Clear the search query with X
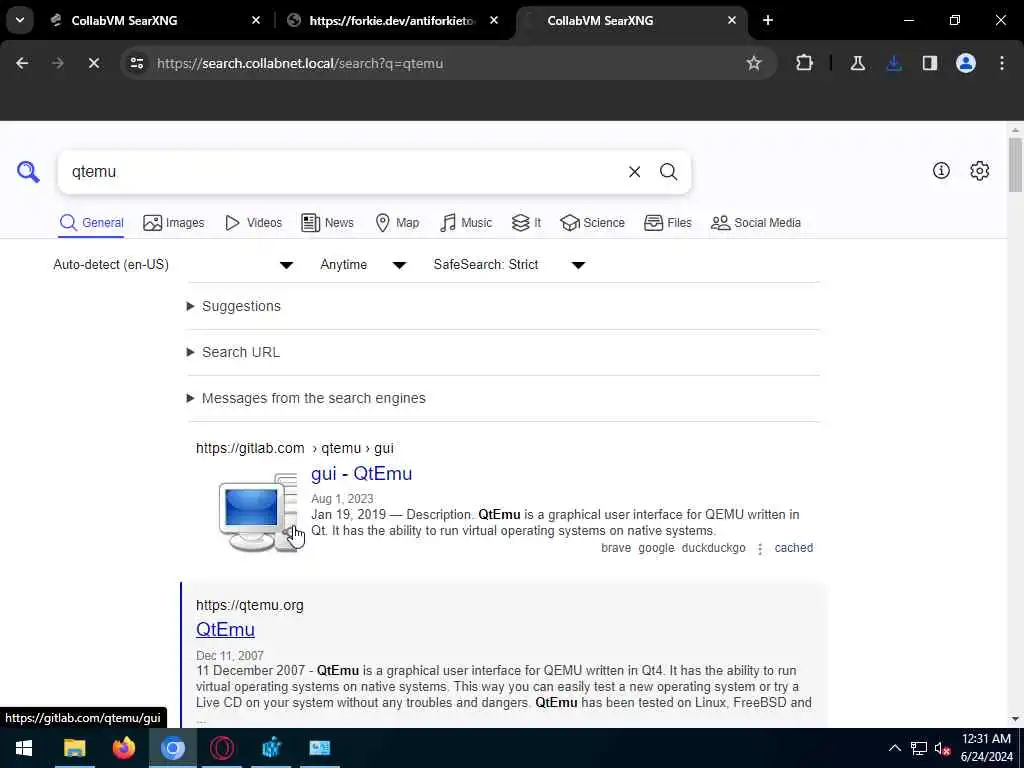 [x=634, y=172]
